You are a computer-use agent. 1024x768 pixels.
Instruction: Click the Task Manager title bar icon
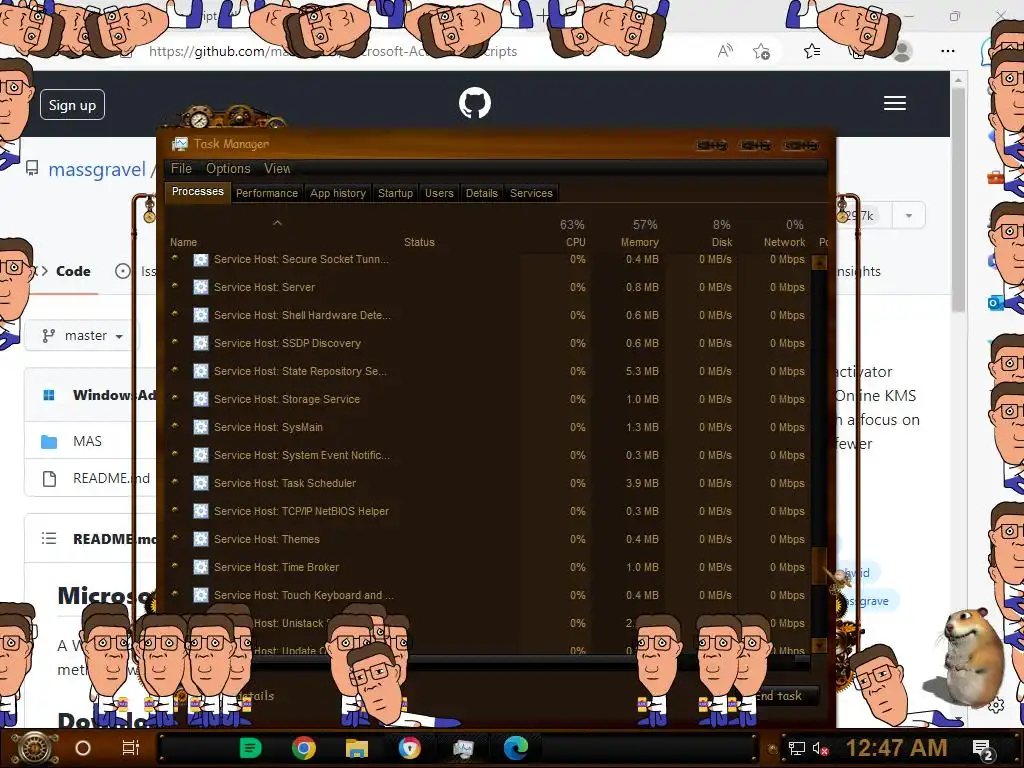[180, 144]
